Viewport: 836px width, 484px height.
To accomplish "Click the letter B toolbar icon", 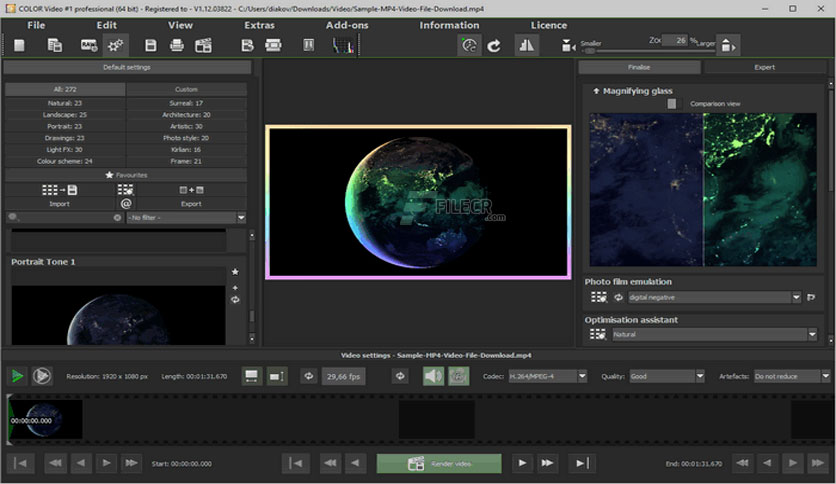I will [x=247, y=45].
